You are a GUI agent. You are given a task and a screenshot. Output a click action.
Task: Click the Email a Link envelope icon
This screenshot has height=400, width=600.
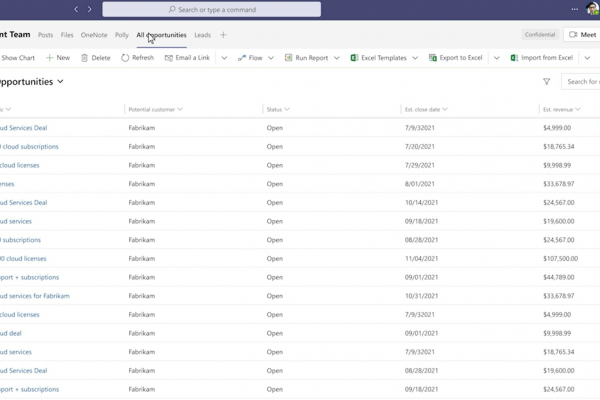pyautogui.click(x=168, y=58)
